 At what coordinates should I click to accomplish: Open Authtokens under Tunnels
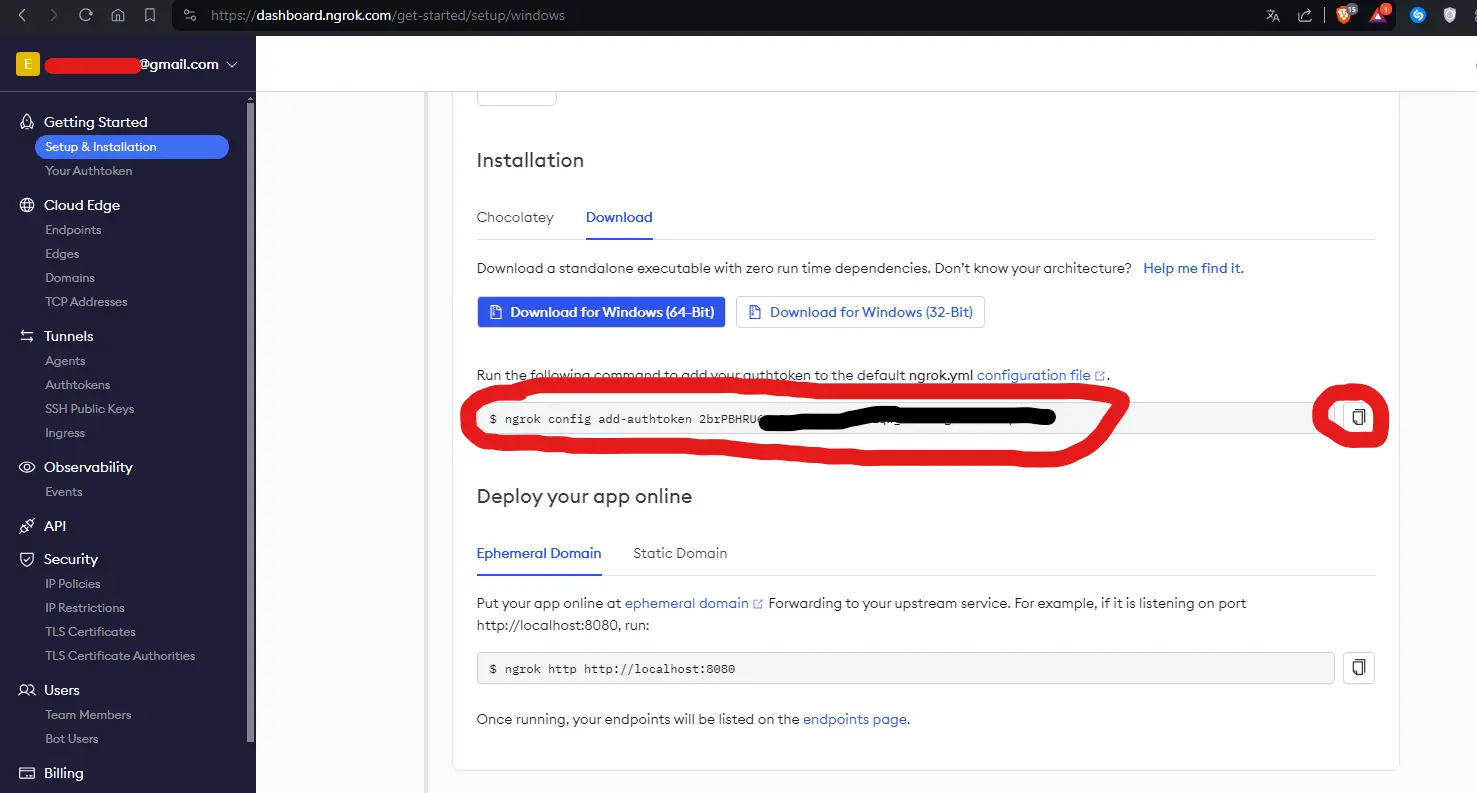click(78, 385)
